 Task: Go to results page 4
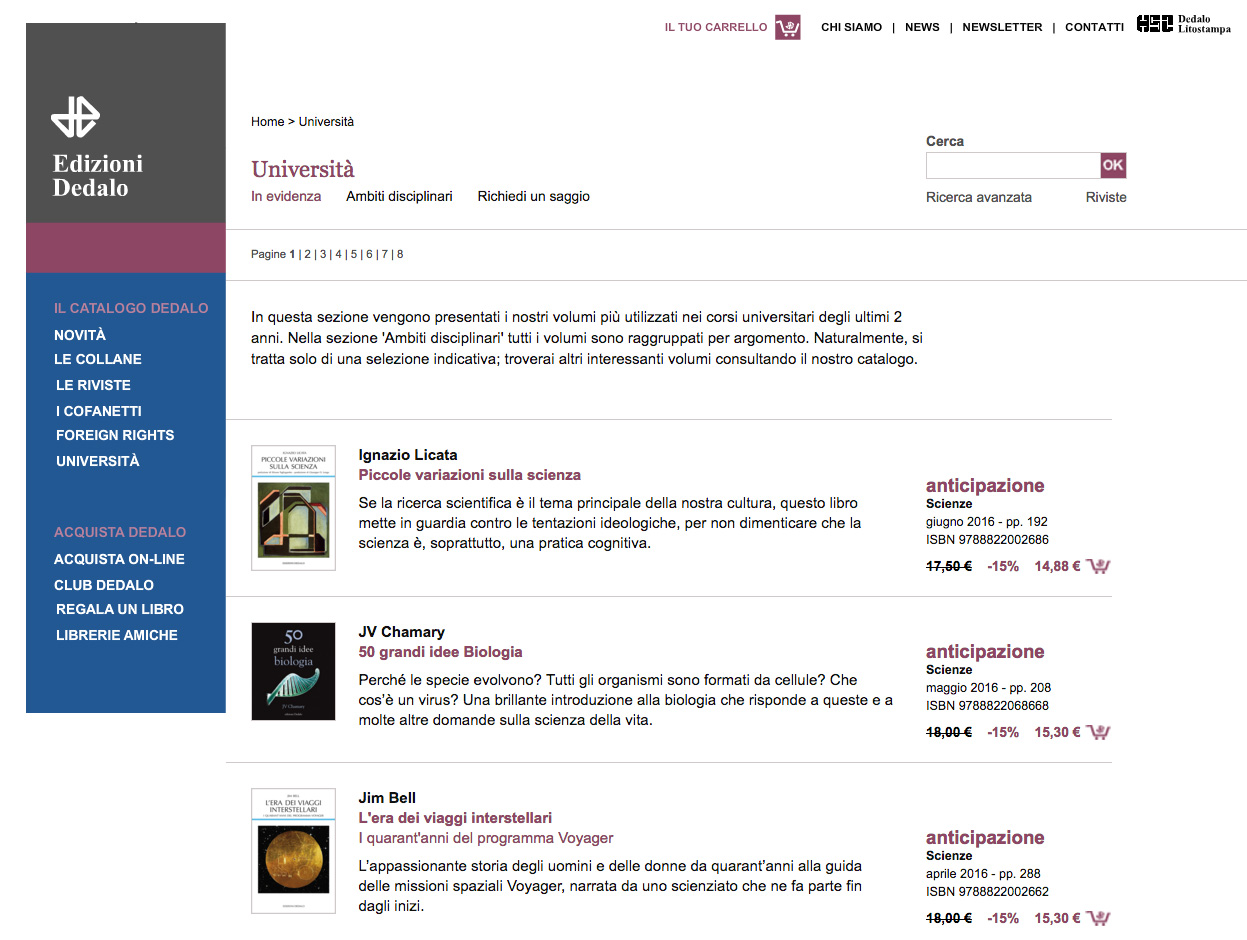click(339, 254)
